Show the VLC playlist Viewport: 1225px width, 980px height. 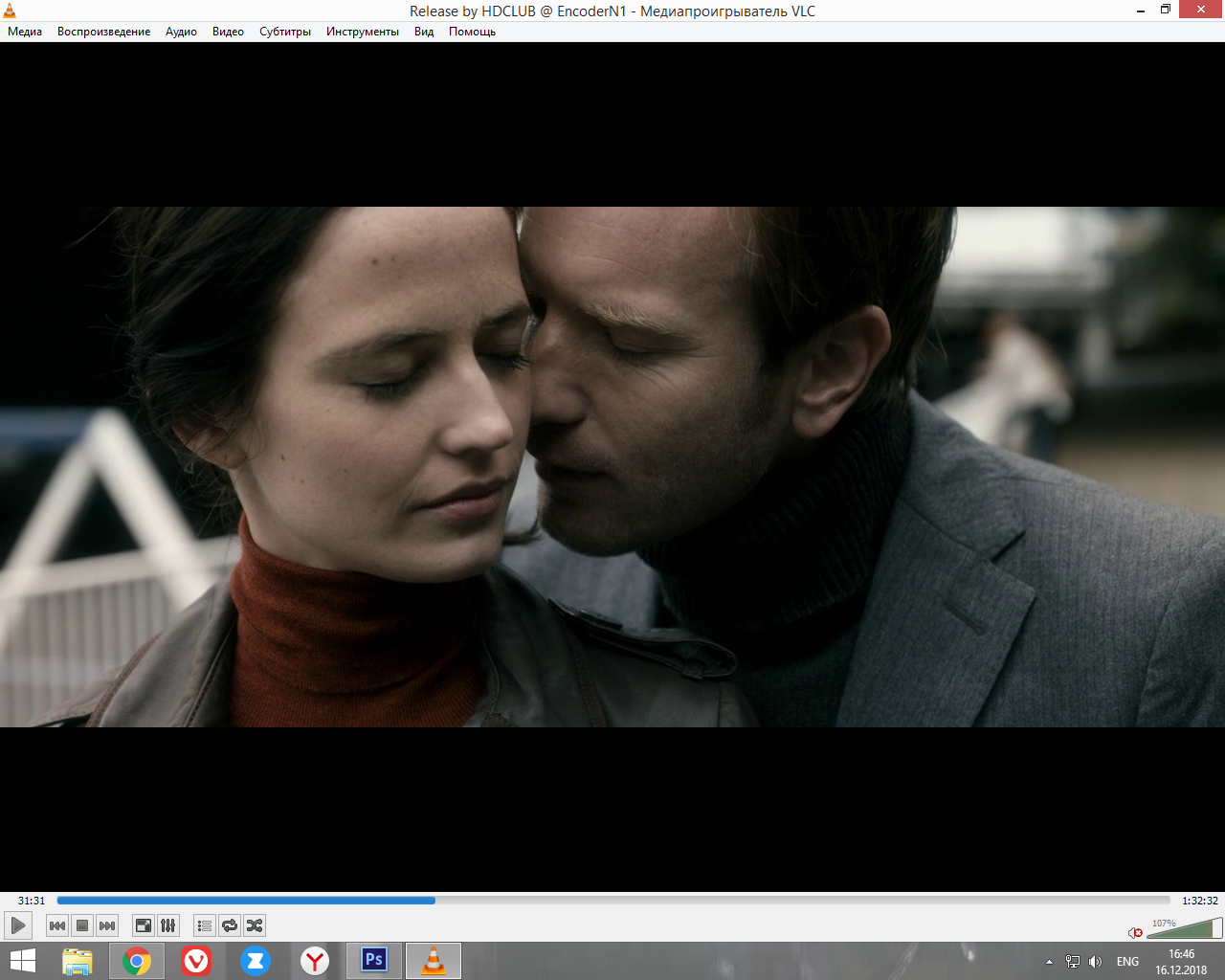(205, 925)
